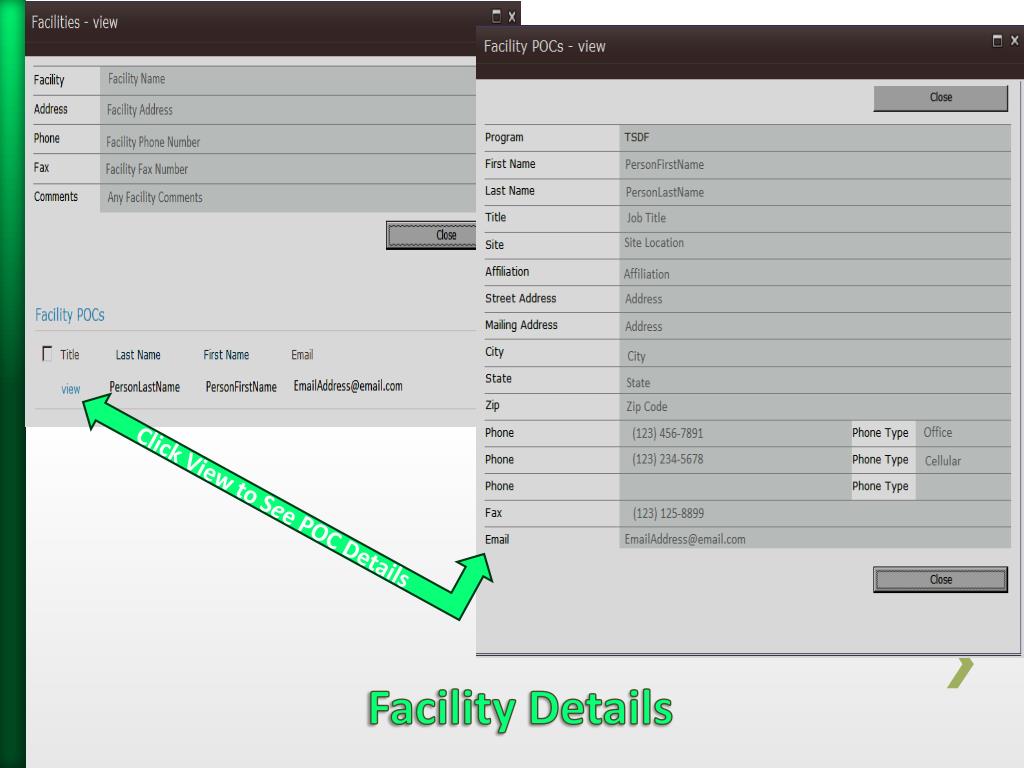The image size is (1024, 768).
Task: Click phone number (123) 456-7891
Action: (667, 433)
